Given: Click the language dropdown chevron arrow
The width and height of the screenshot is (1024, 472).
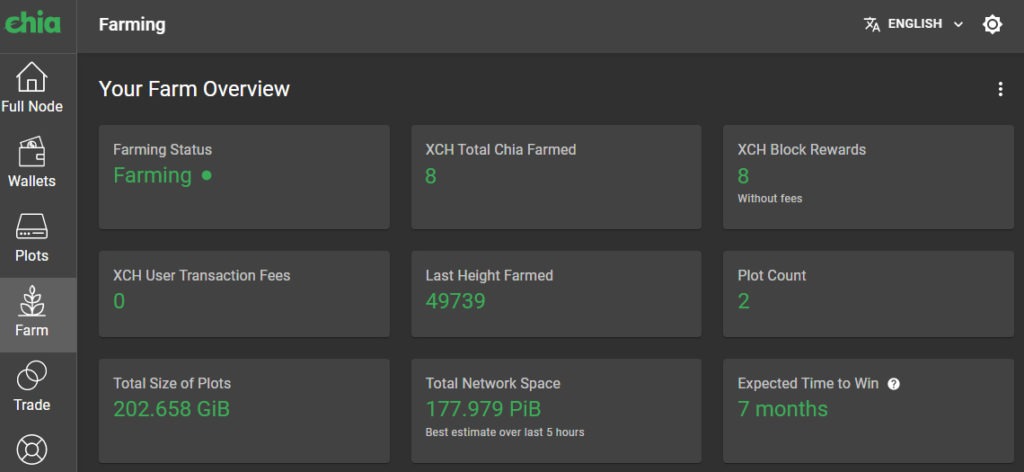Looking at the screenshot, I should [x=958, y=24].
